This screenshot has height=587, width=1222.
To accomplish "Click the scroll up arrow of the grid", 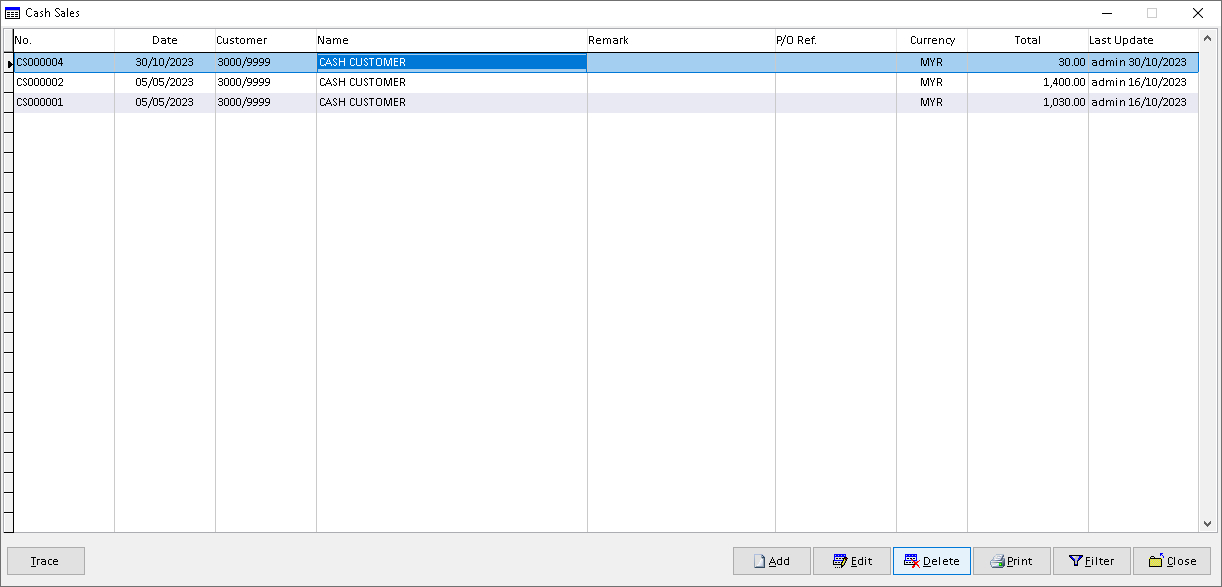I will pos(1207,41).
